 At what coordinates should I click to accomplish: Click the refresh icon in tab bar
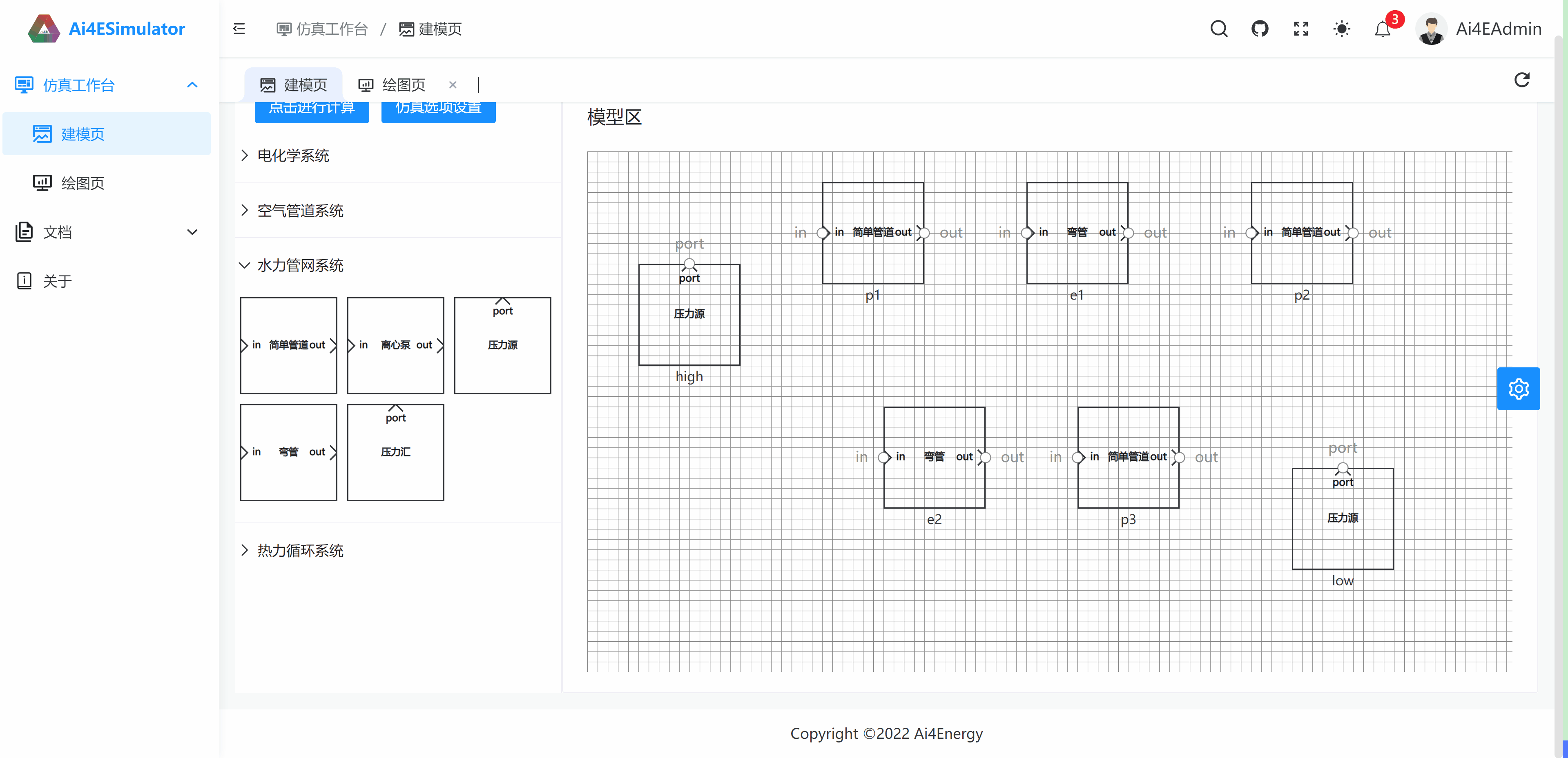click(x=1522, y=80)
